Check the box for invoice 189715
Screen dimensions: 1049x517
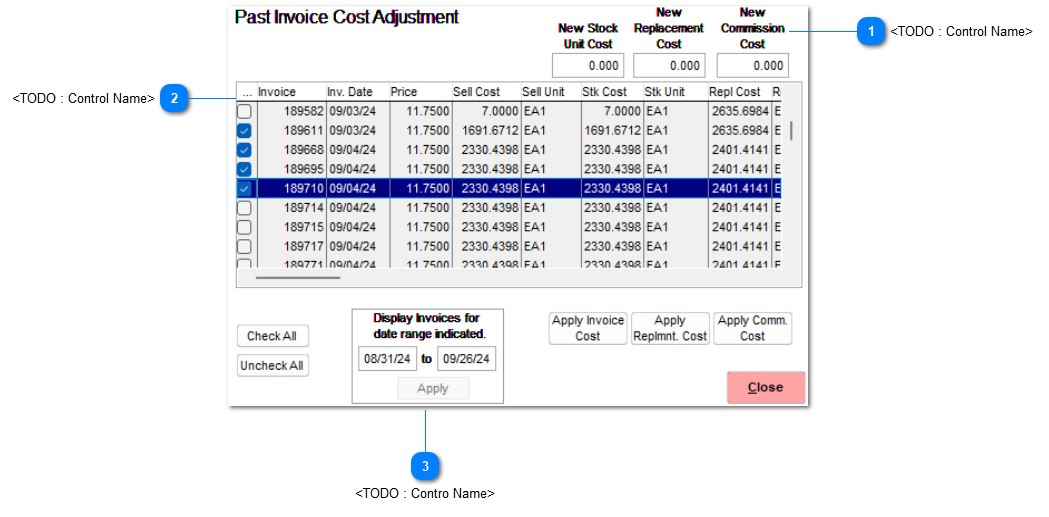click(245, 227)
